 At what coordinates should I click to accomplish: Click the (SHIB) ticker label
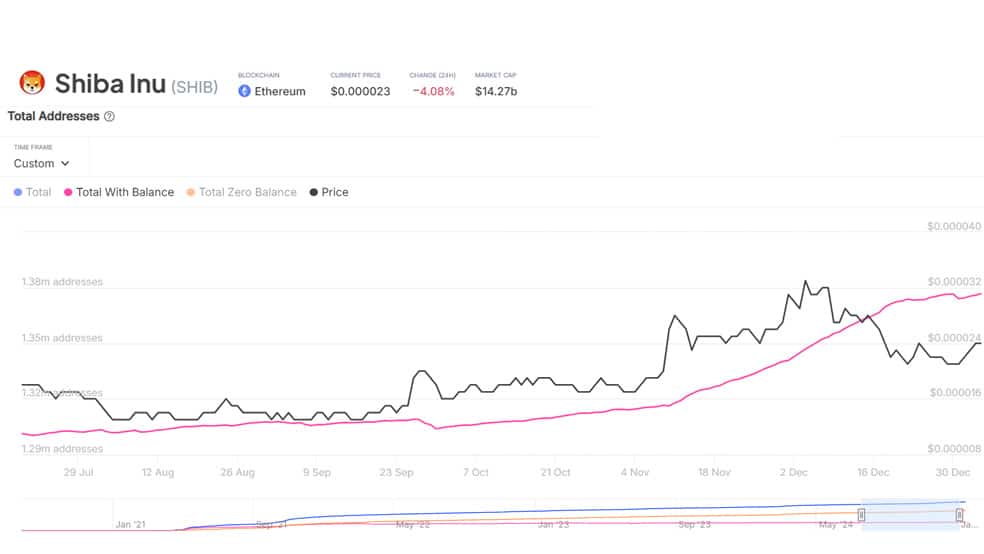point(195,87)
